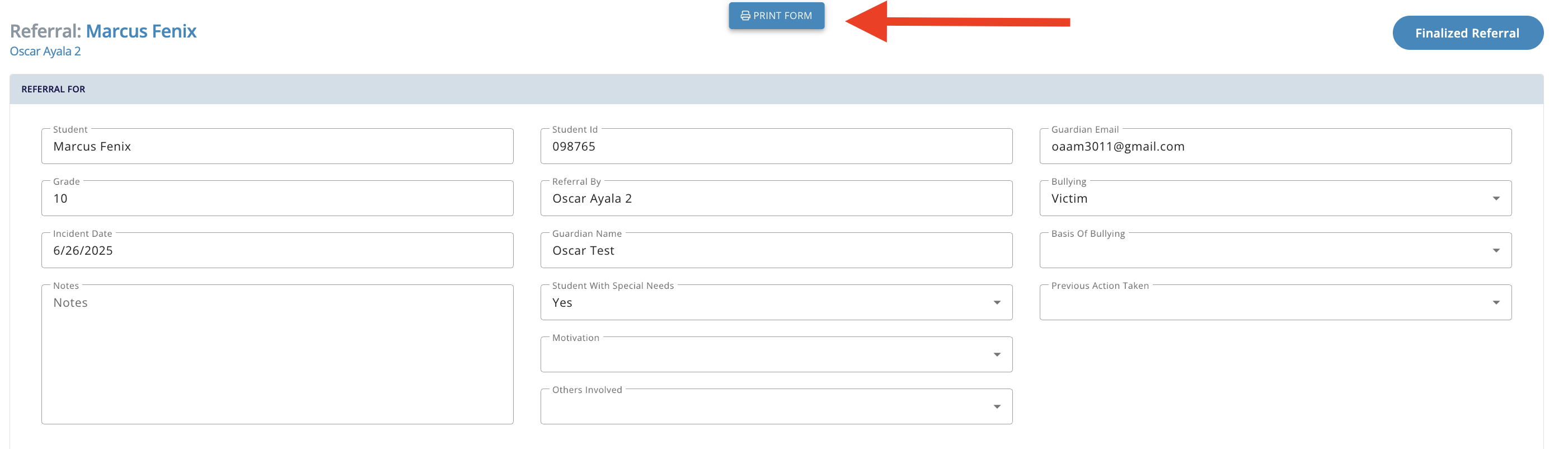1568x449 pixels.
Task: Open the Basis Of Bullying dropdown
Action: coord(1275,250)
